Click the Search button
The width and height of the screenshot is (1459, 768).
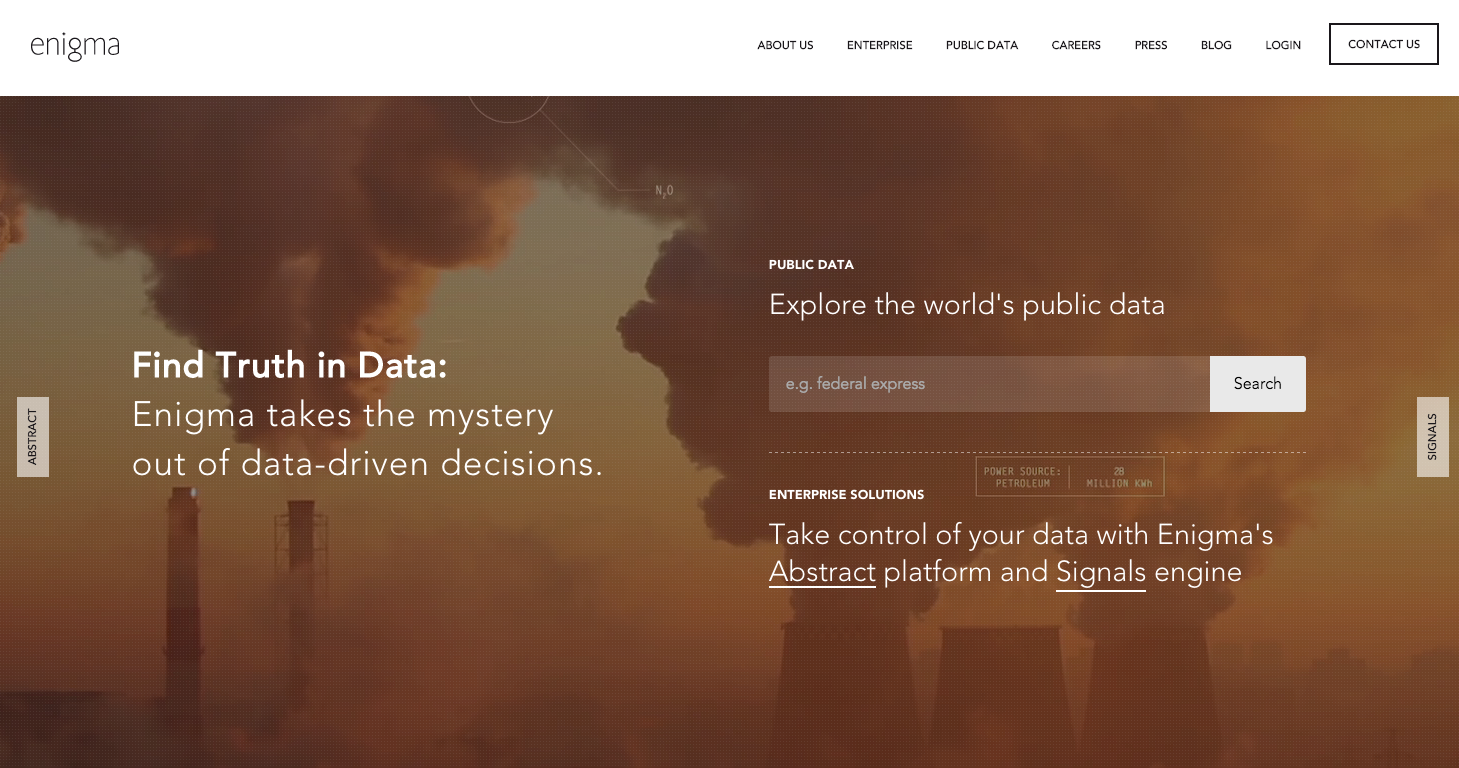1257,384
